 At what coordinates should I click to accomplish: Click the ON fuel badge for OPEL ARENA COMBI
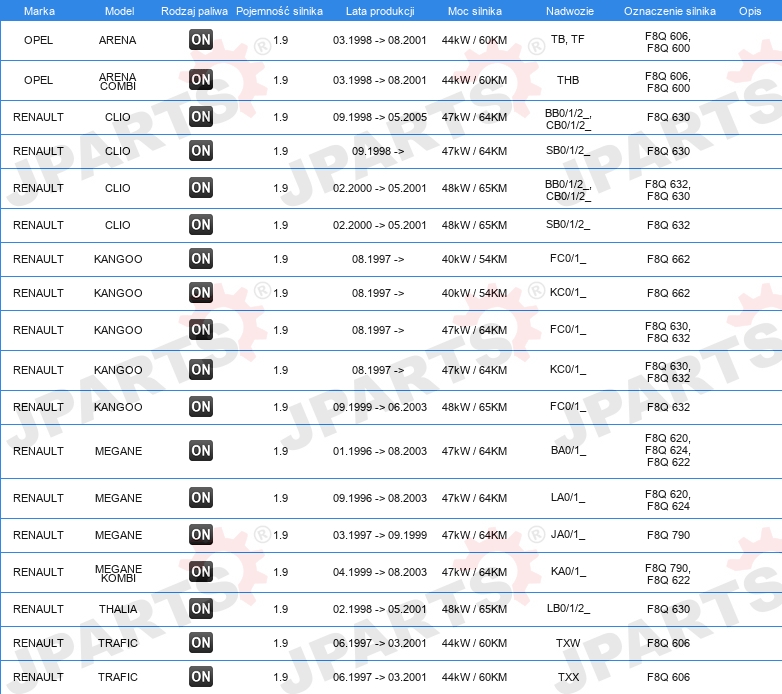tap(201, 80)
